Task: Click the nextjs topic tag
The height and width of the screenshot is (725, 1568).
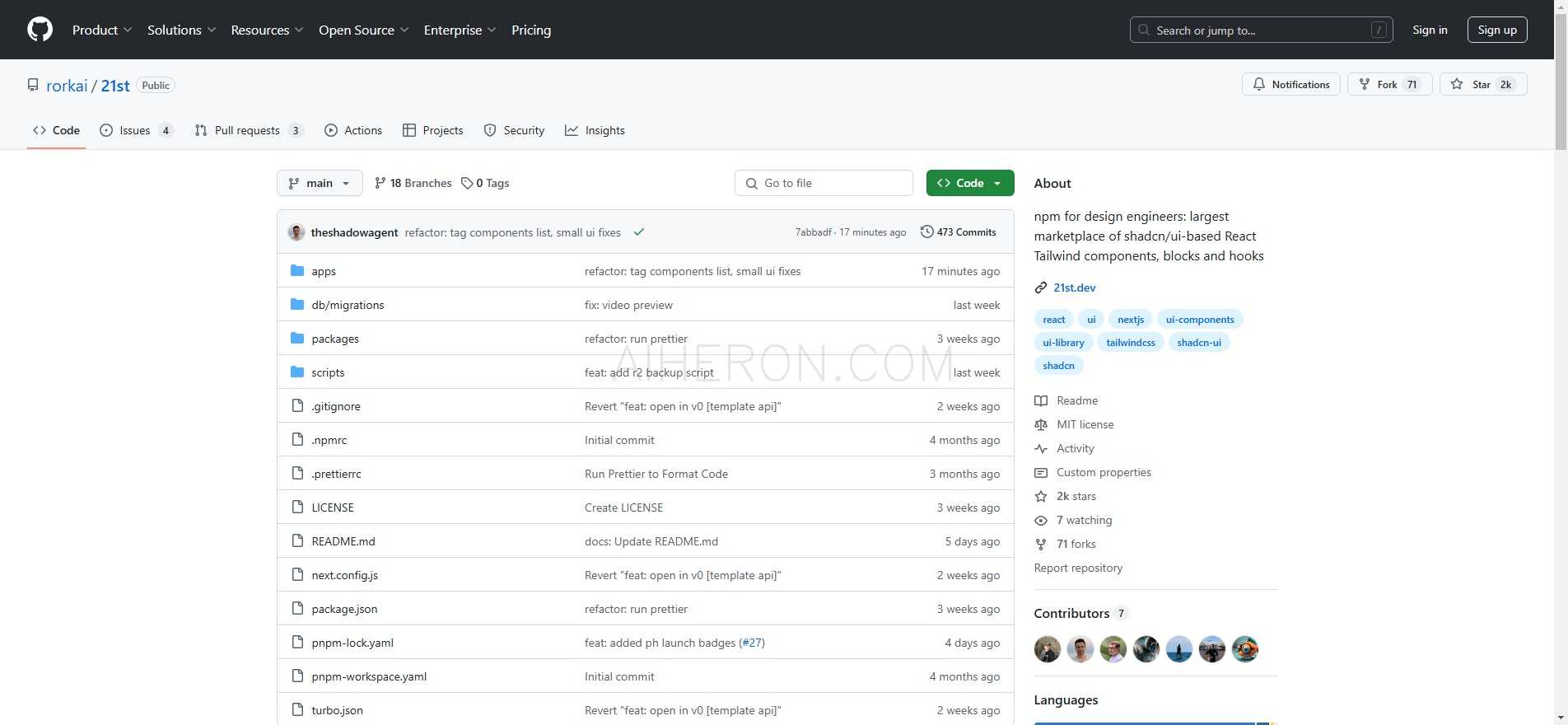Action: coord(1131,320)
